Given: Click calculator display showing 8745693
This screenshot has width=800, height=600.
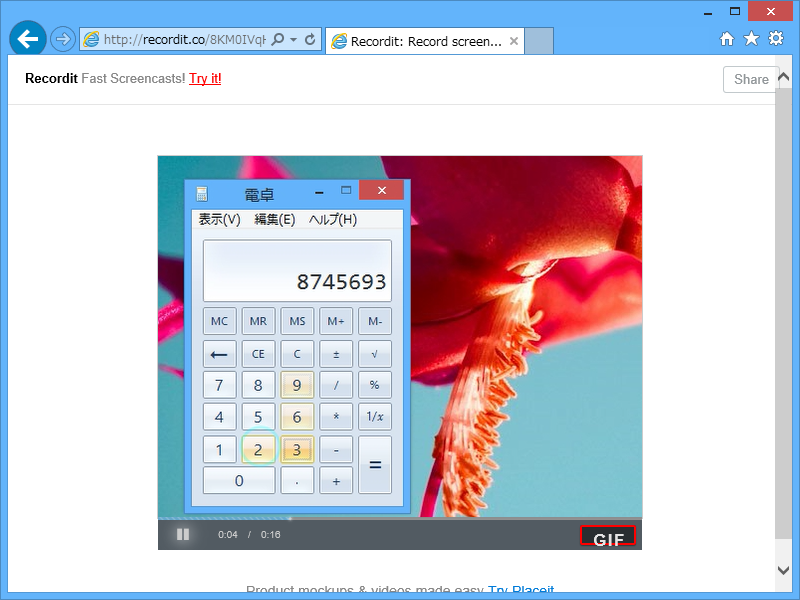Looking at the screenshot, I should (x=297, y=271).
